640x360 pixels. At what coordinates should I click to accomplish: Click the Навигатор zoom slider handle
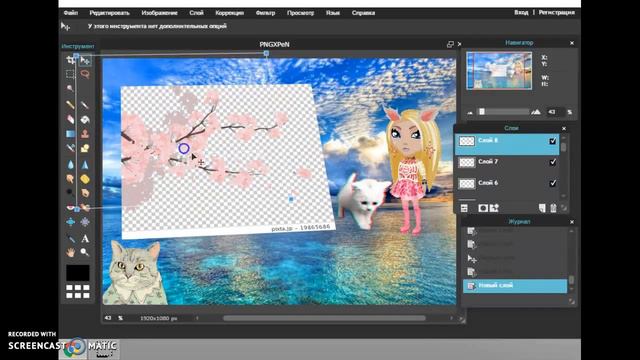[482, 112]
